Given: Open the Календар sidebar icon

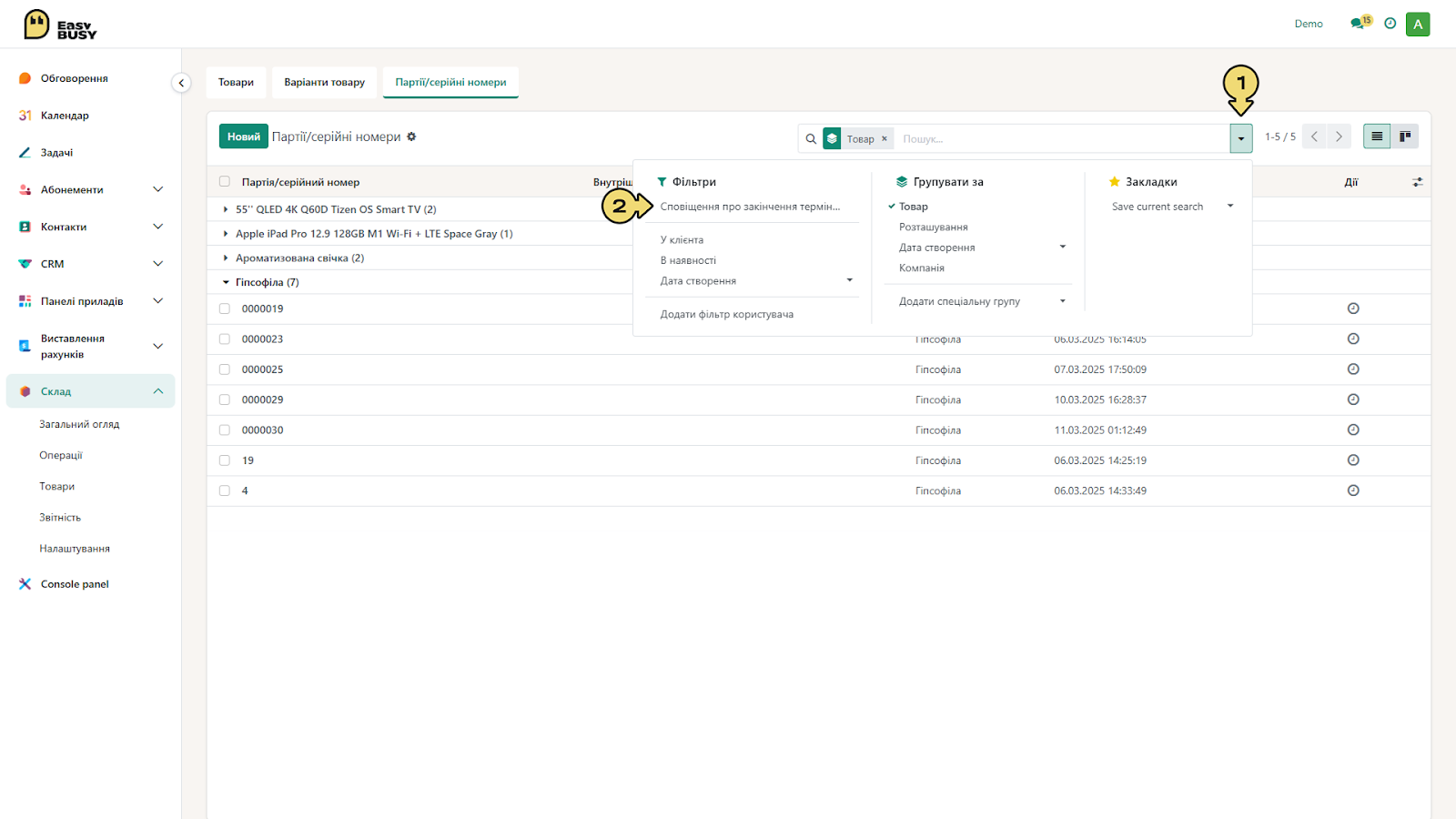Looking at the screenshot, I should tap(25, 116).
